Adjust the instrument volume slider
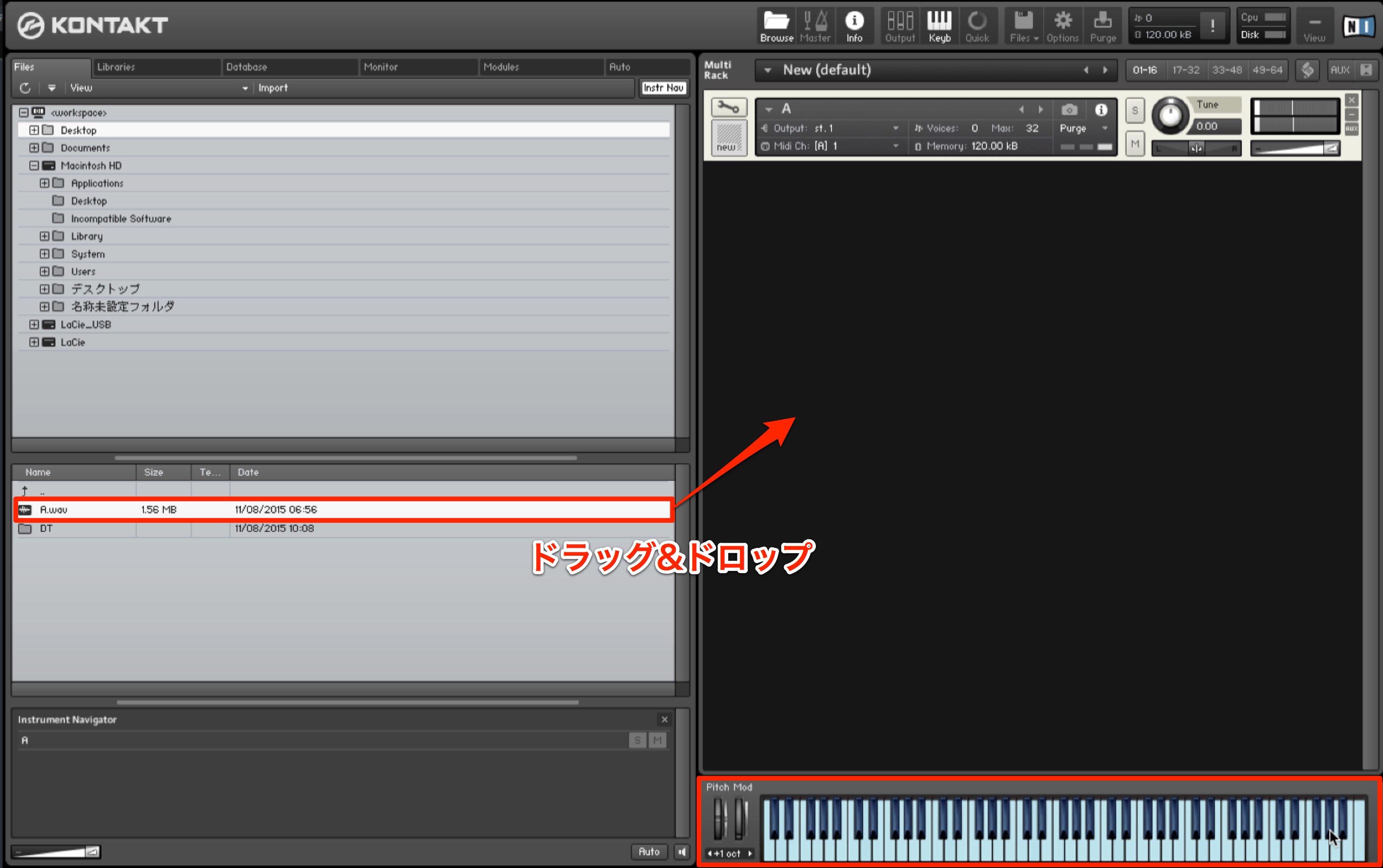The height and width of the screenshot is (868, 1383). [x=1295, y=149]
